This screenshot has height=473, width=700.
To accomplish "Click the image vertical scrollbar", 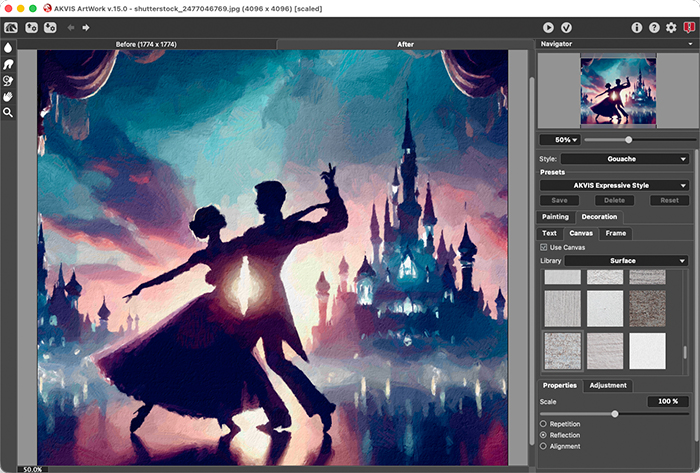I will (x=531, y=261).
